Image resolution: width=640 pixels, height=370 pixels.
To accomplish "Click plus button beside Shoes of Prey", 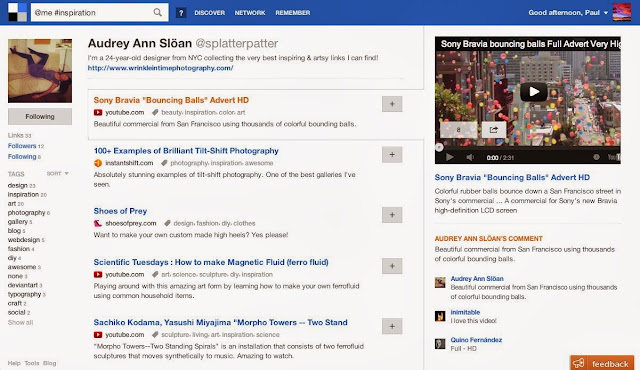I will (392, 215).
